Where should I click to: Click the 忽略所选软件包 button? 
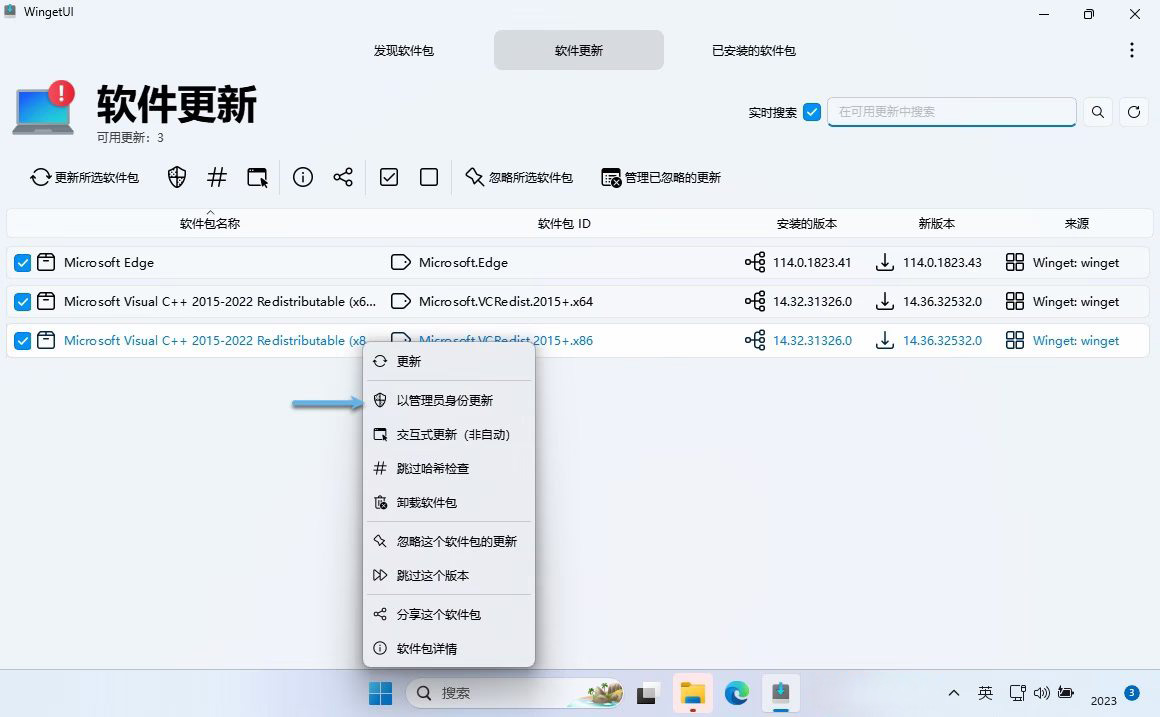pyautogui.click(x=519, y=178)
